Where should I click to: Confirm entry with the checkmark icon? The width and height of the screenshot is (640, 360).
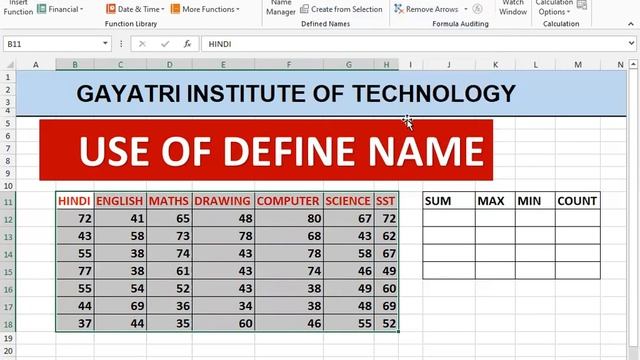click(165, 44)
